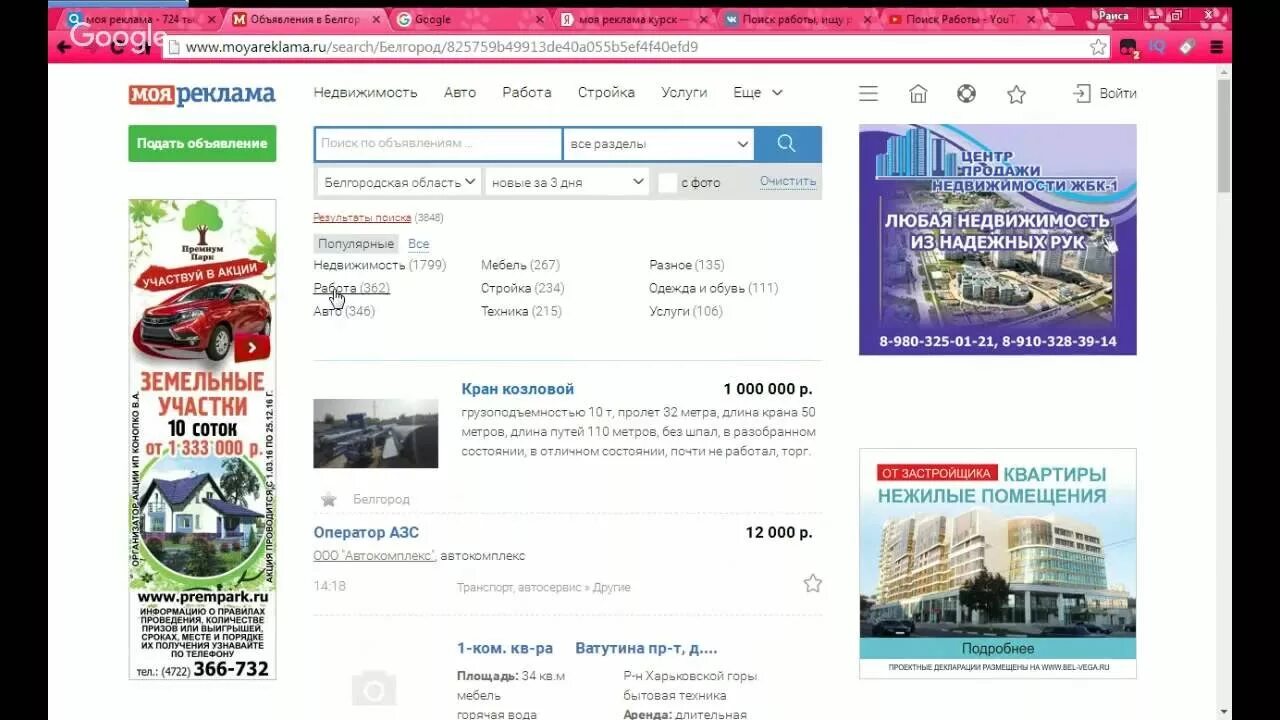Open favorites star icon in header
The width and height of the screenshot is (1280, 720).
point(1016,93)
